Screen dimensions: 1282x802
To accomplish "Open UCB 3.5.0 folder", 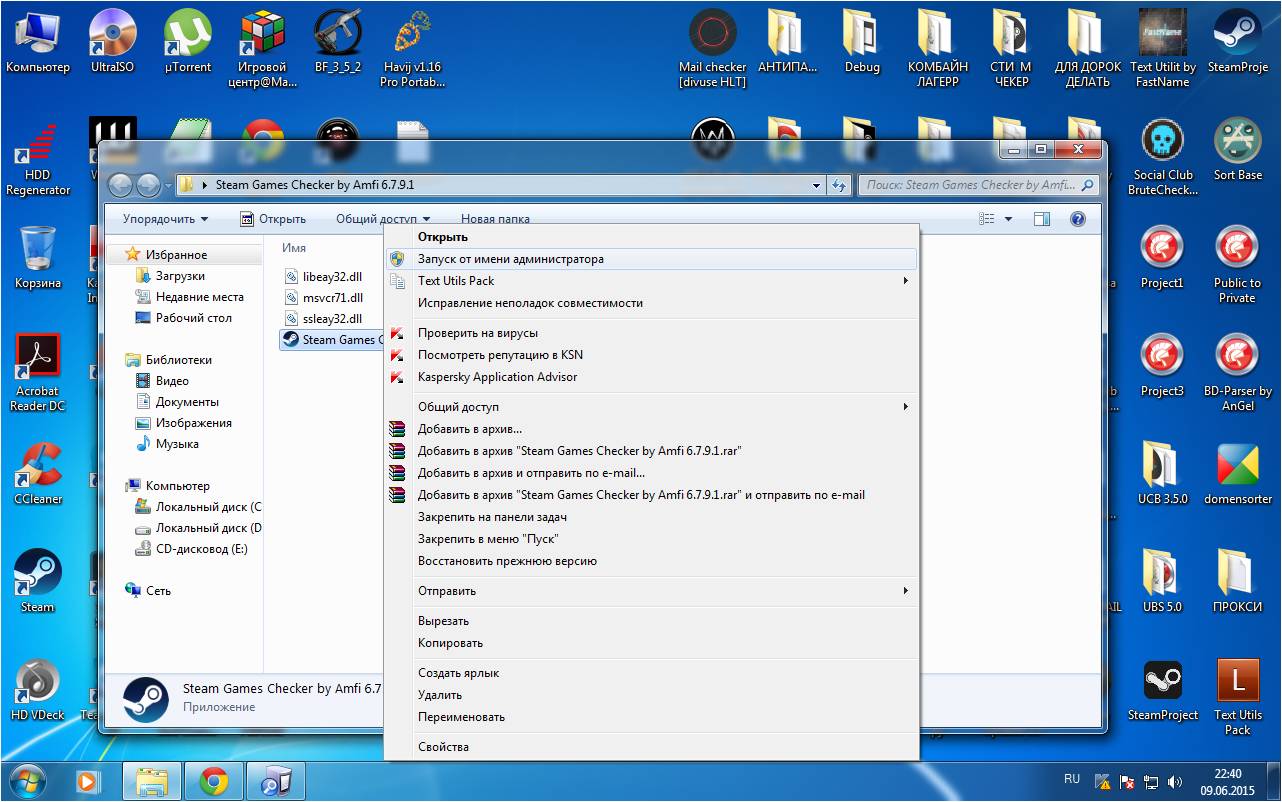I will coord(1162,474).
